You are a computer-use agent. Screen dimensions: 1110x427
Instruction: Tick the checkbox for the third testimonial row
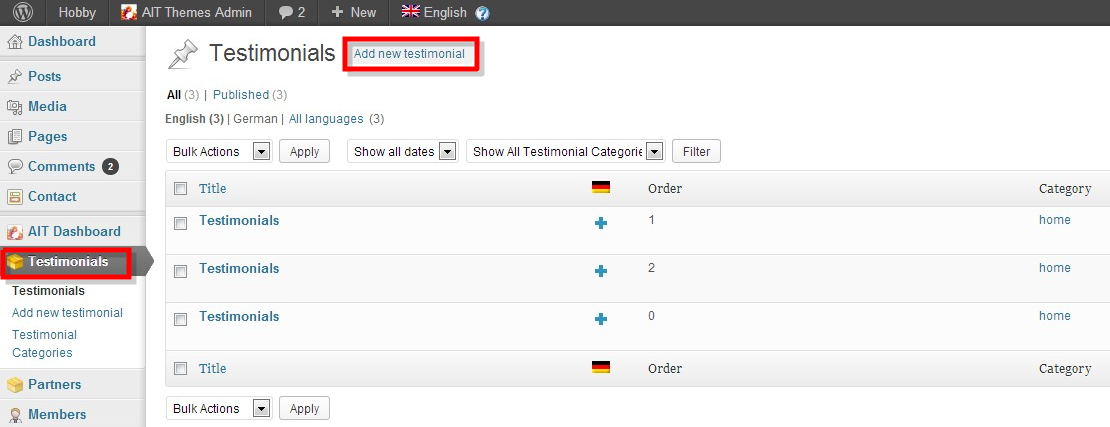click(181, 320)
